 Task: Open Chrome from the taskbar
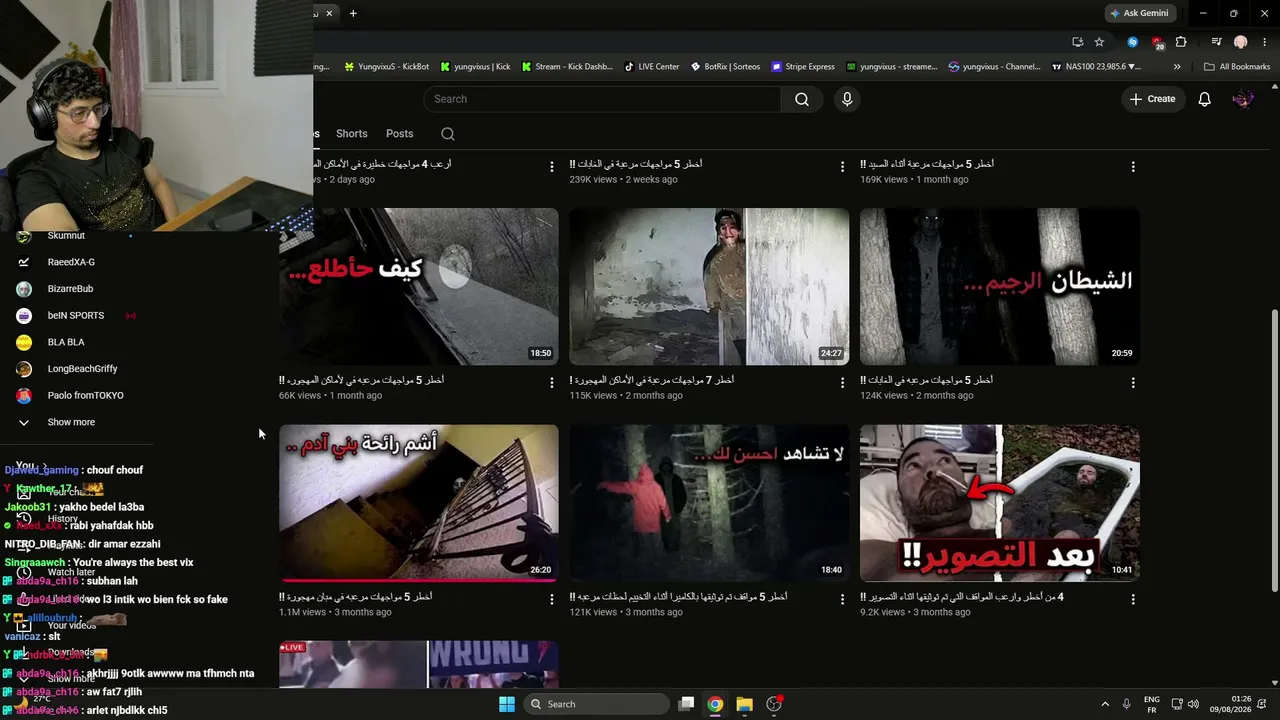715,704
